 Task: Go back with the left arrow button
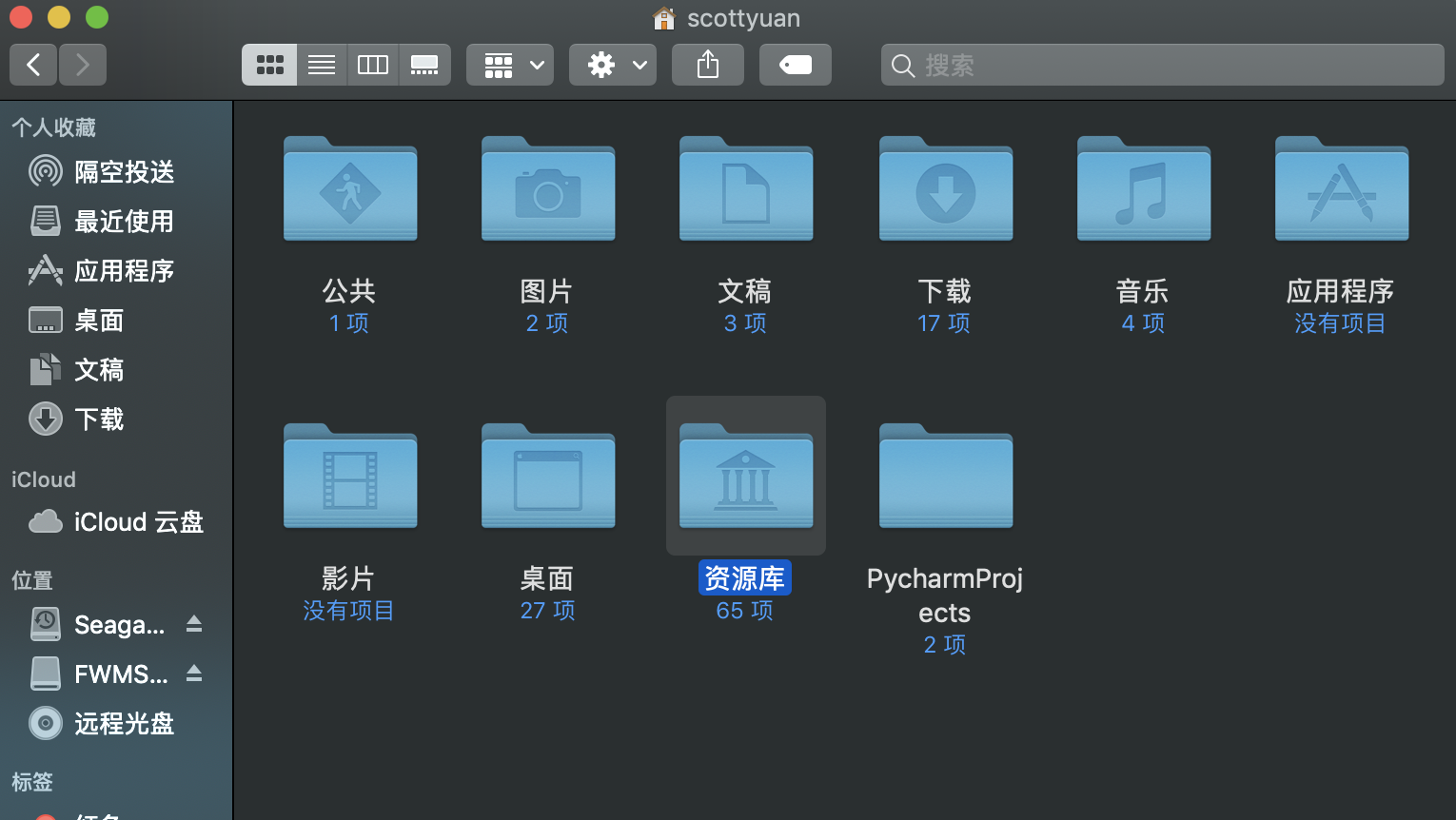click(33, 65)
